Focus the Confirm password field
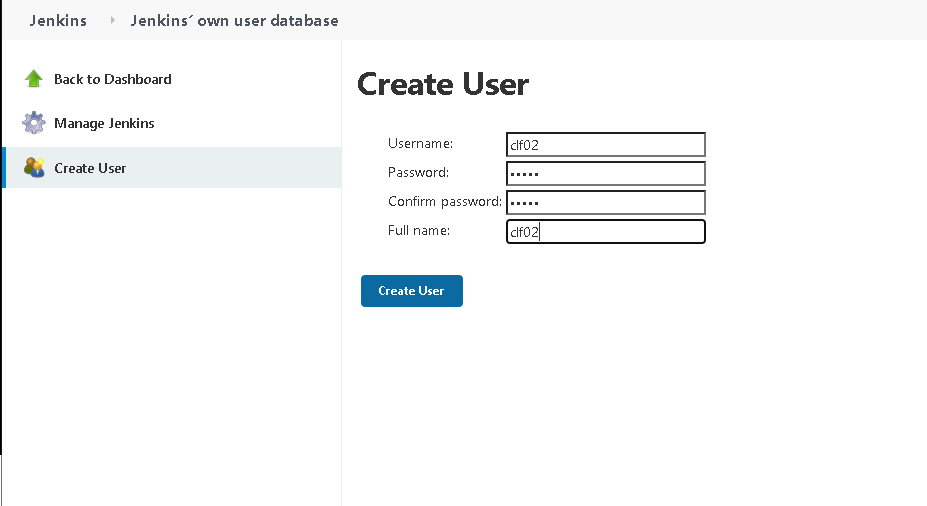Image resolution: width=927 pixels, height=506 pixels. pyautogui.click(x=605, y=203)
